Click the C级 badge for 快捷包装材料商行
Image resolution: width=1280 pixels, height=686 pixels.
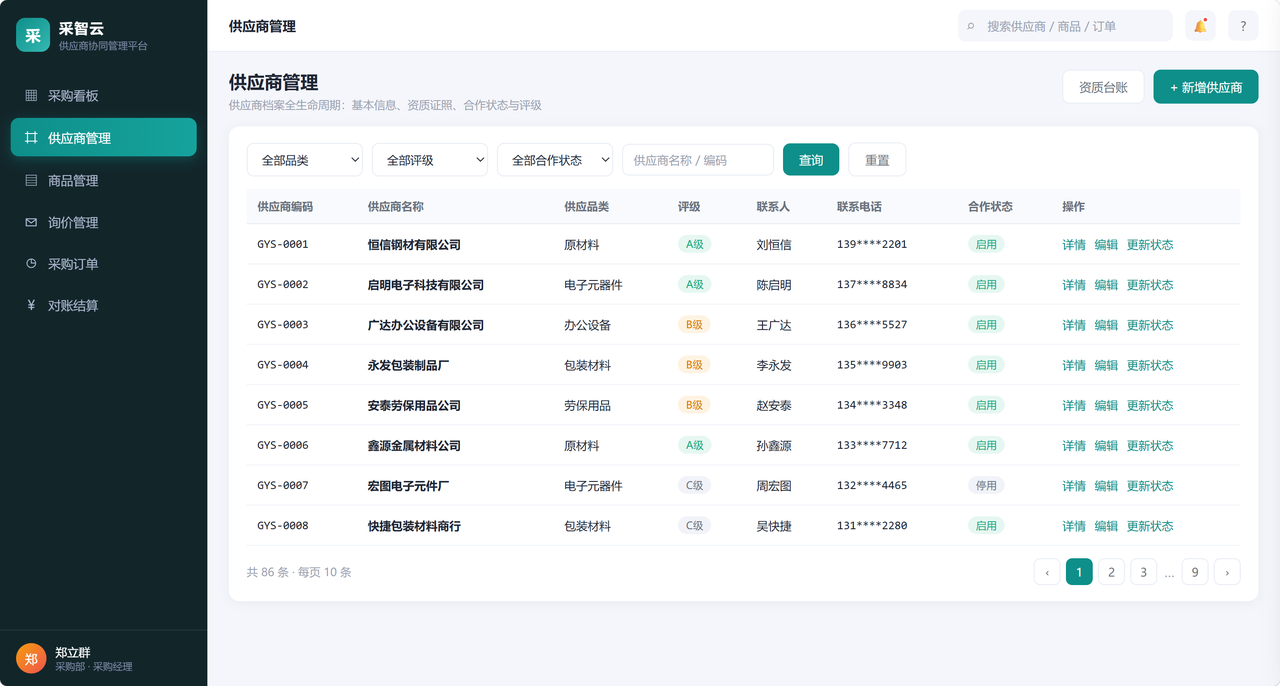click(694, 526)
